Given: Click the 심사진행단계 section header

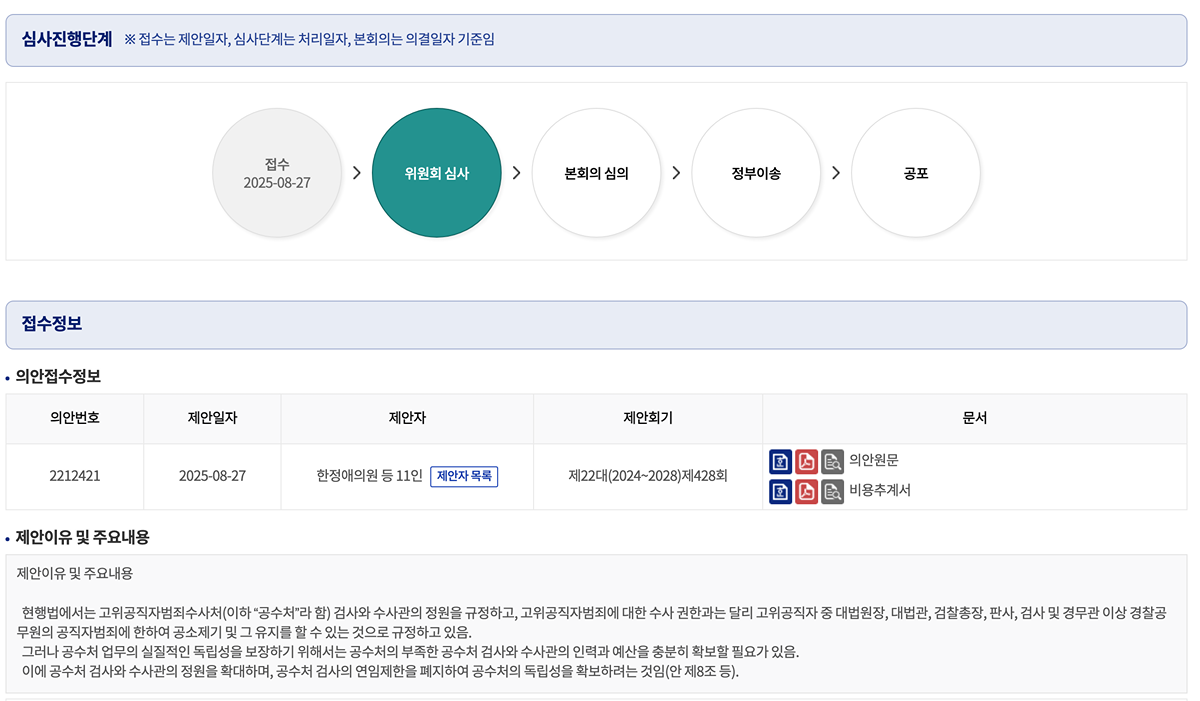Looking at the screenshot, I should click(x=67, y=39).
